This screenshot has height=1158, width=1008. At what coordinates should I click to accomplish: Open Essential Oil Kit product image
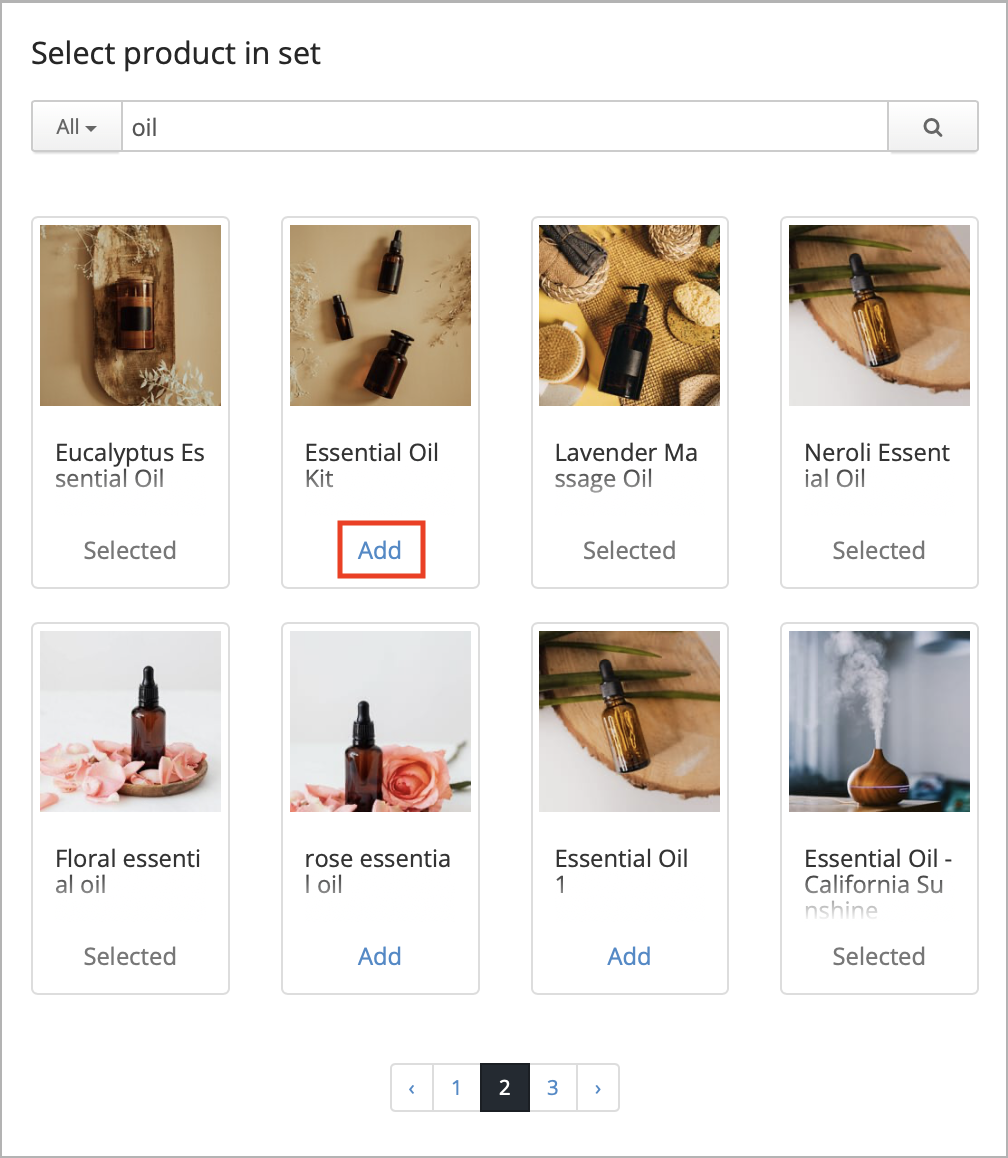tap(380, 315)
